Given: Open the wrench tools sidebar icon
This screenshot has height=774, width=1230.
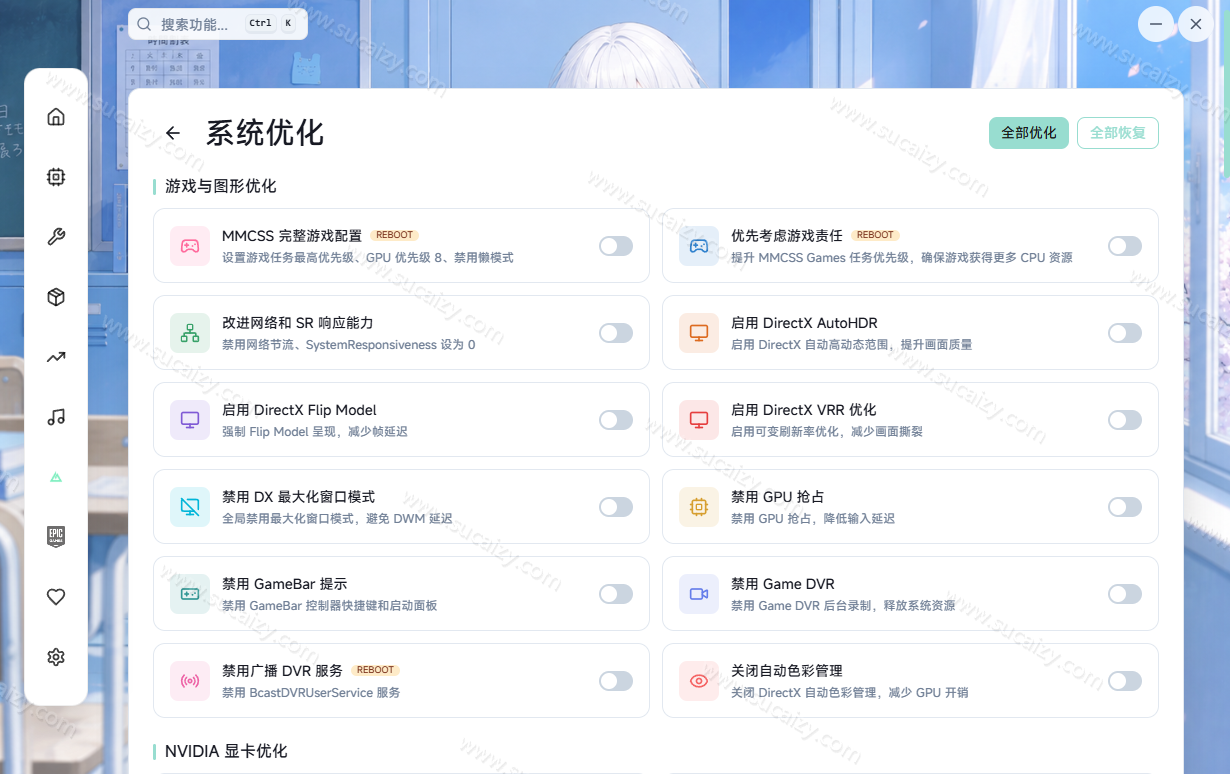Looking at the screenshot, I should 56,237.
